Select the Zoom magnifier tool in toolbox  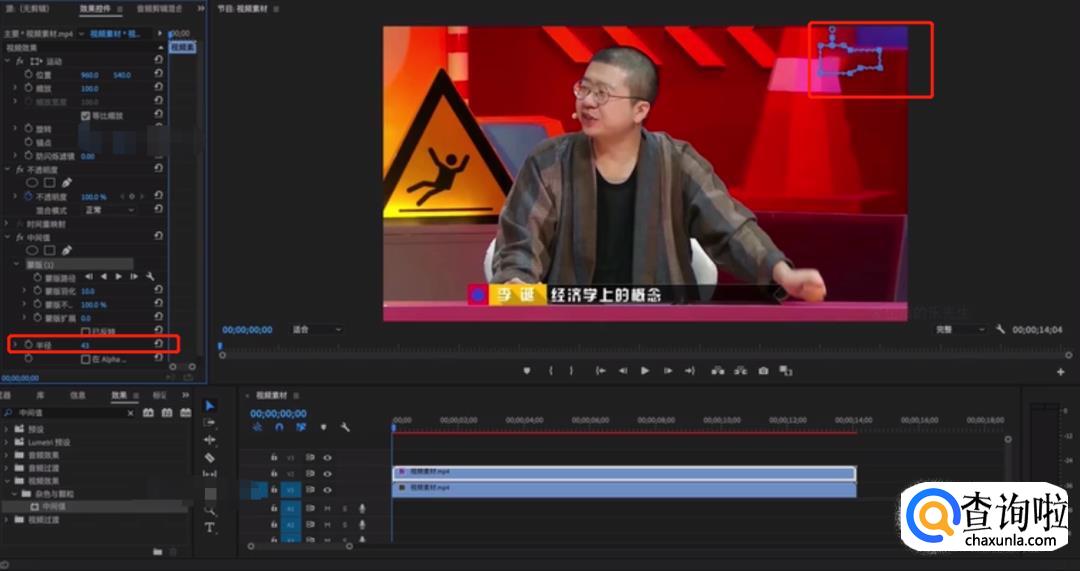click(210, 510)
